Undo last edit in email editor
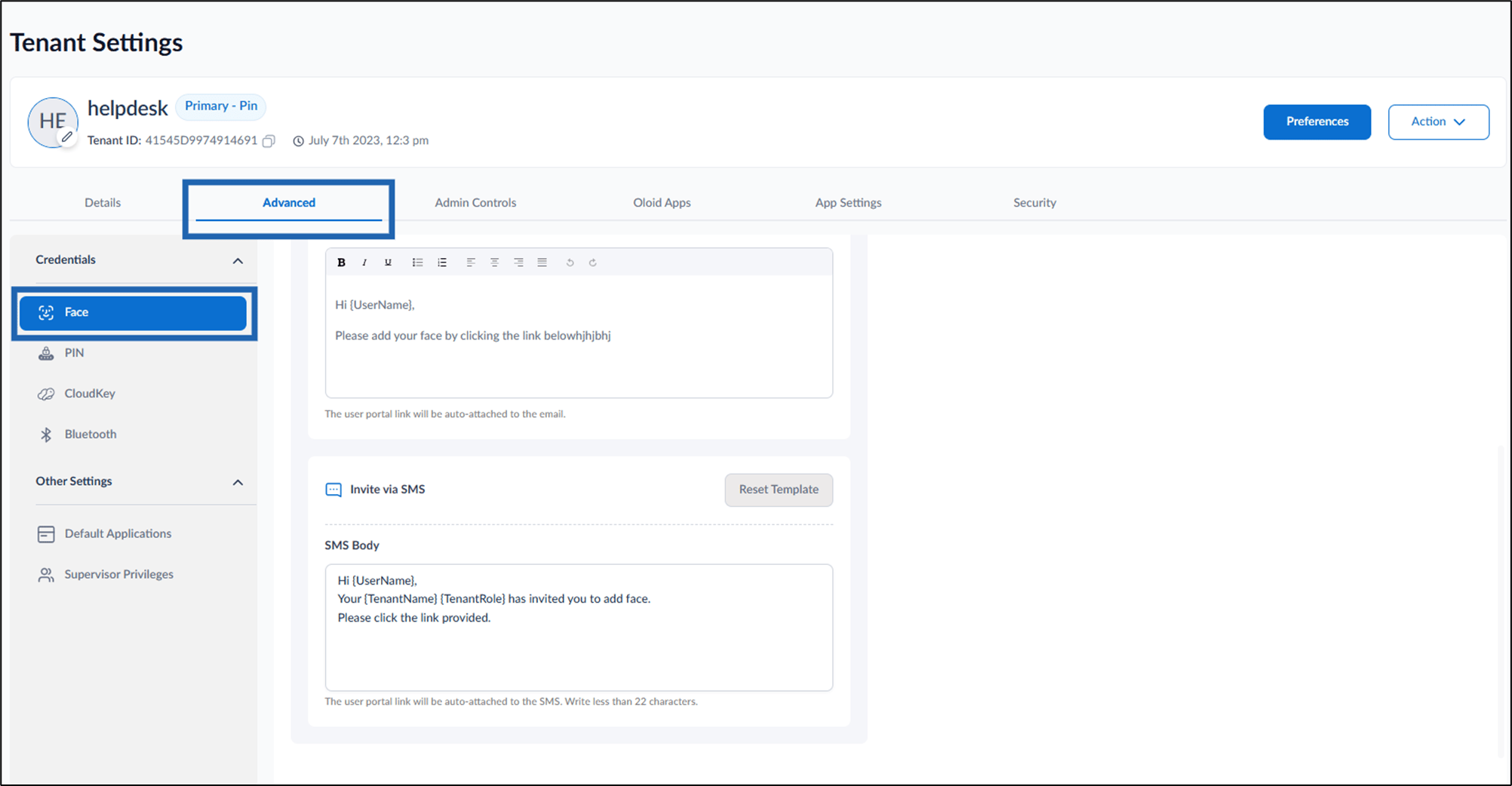Viewport: 1512px width, 786px height. 570,263
